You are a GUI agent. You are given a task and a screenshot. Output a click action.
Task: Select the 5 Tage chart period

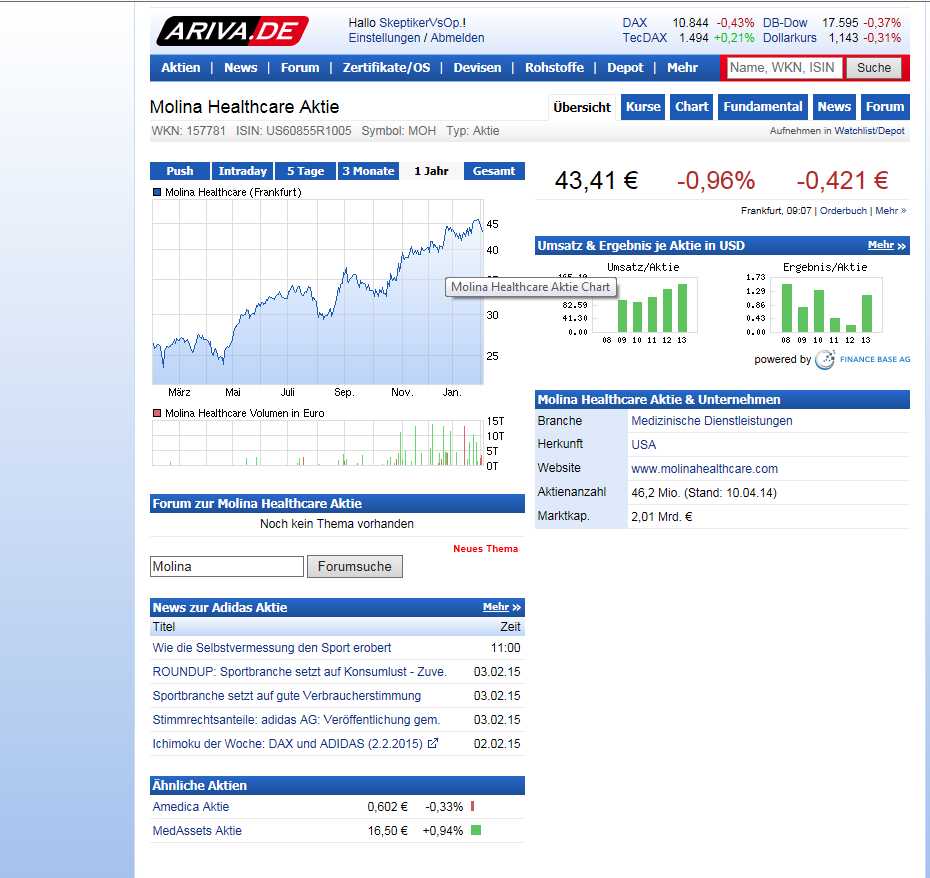coord(305,171)
